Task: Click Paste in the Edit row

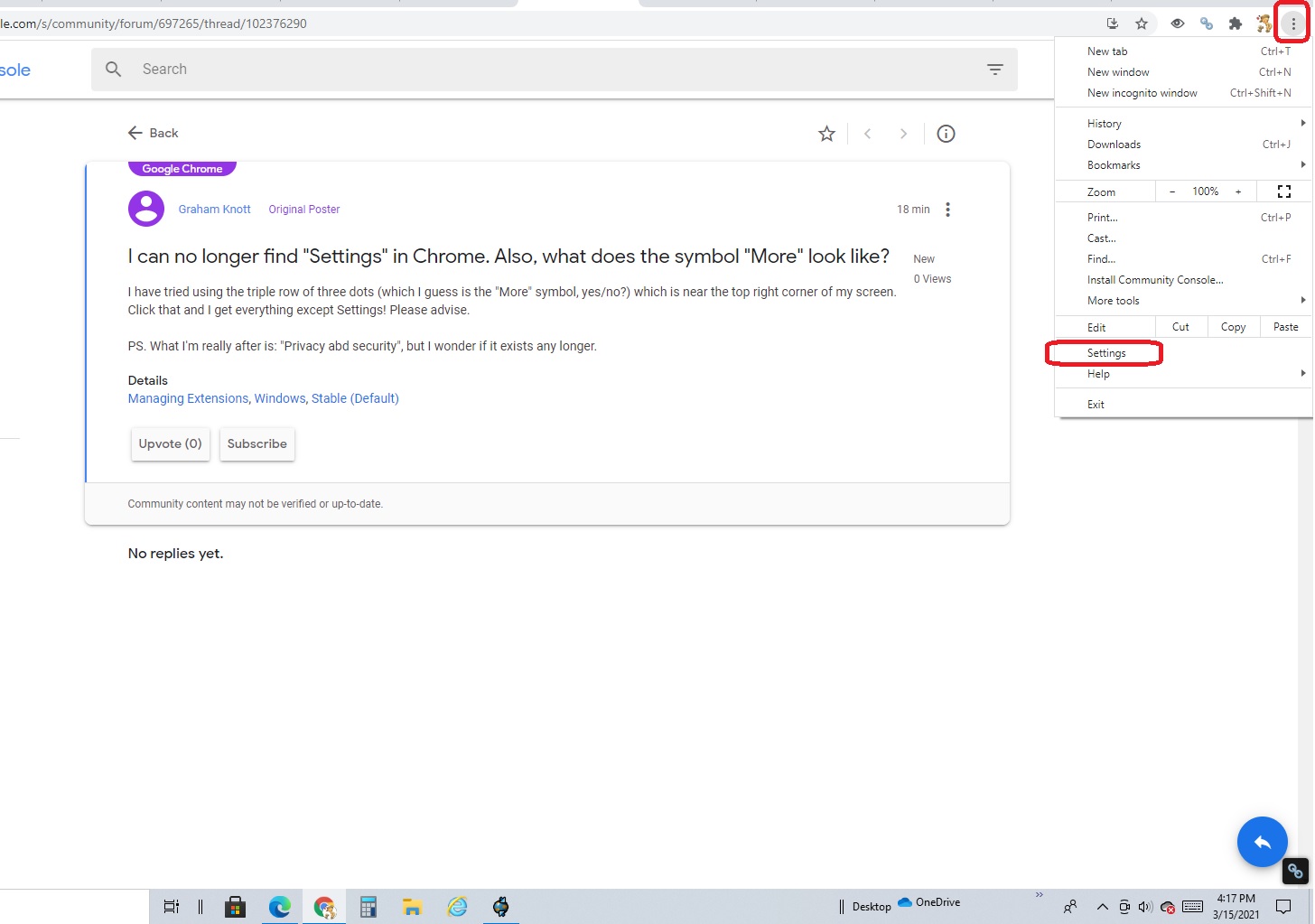Action: click(1285, 327)
